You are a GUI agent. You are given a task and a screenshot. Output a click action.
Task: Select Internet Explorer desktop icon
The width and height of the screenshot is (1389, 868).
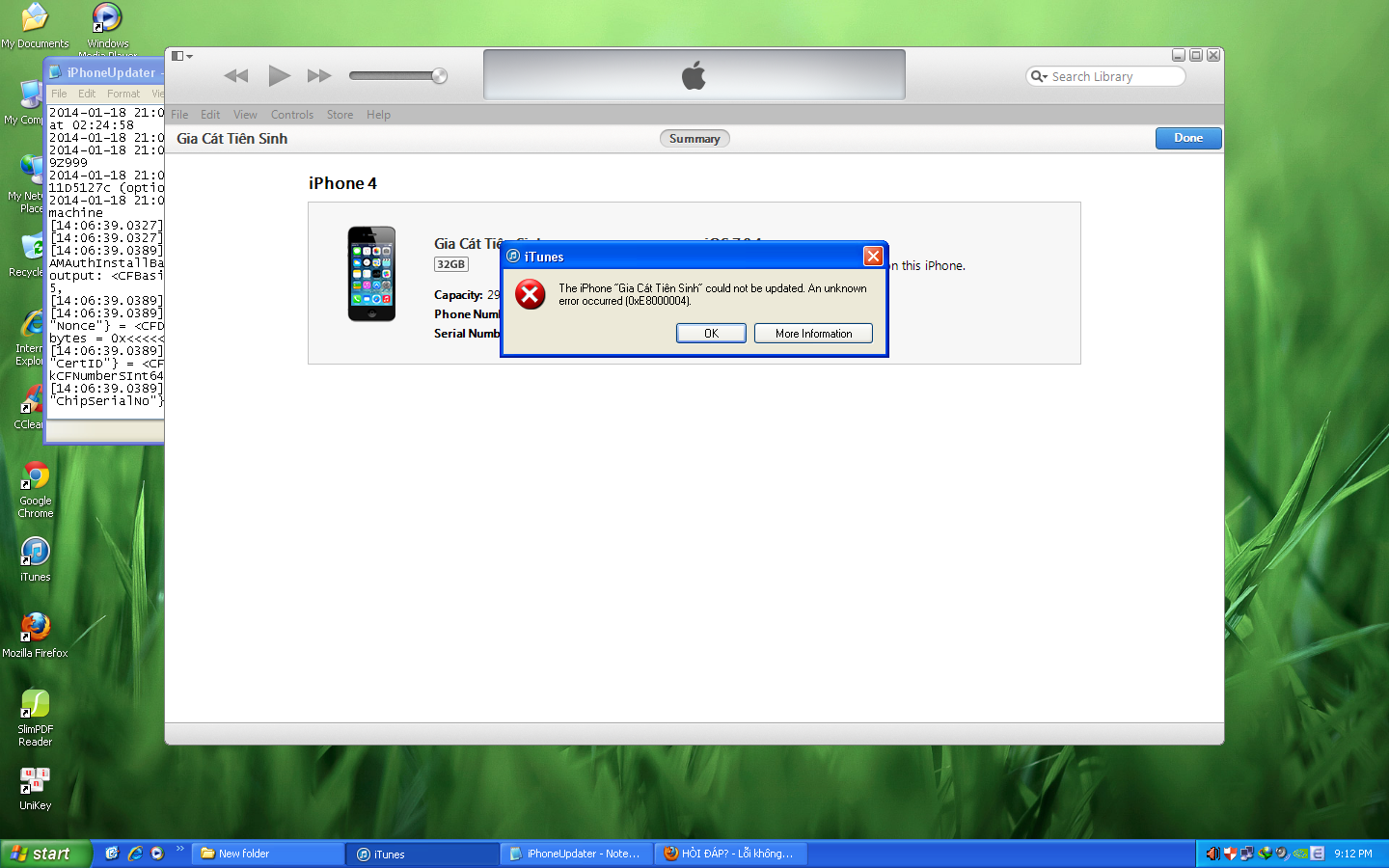[x=29, y=338]
